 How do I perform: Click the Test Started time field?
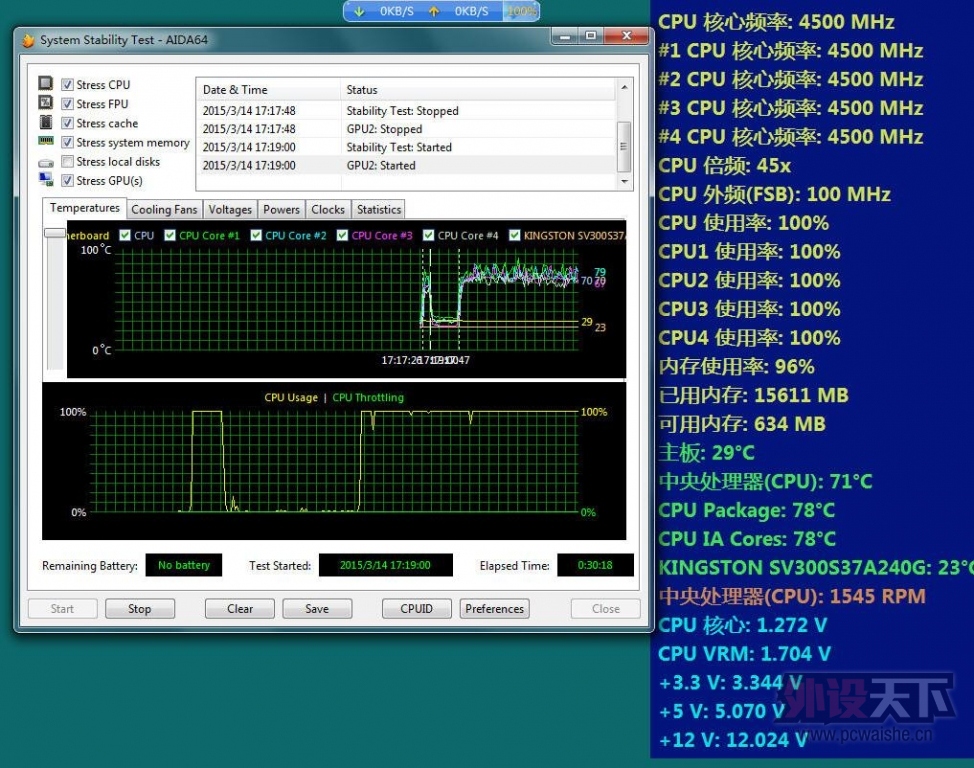coord(385,565)
